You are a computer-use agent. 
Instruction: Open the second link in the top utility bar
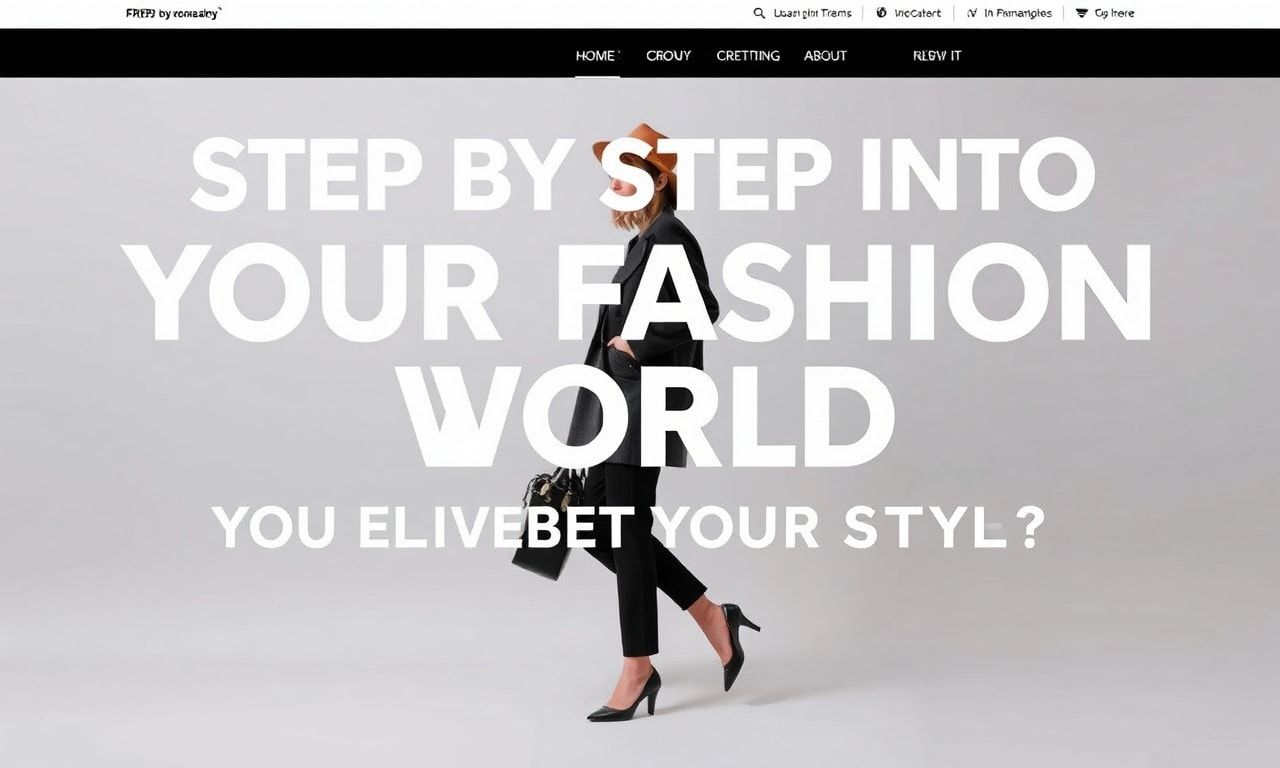point(917,13)
